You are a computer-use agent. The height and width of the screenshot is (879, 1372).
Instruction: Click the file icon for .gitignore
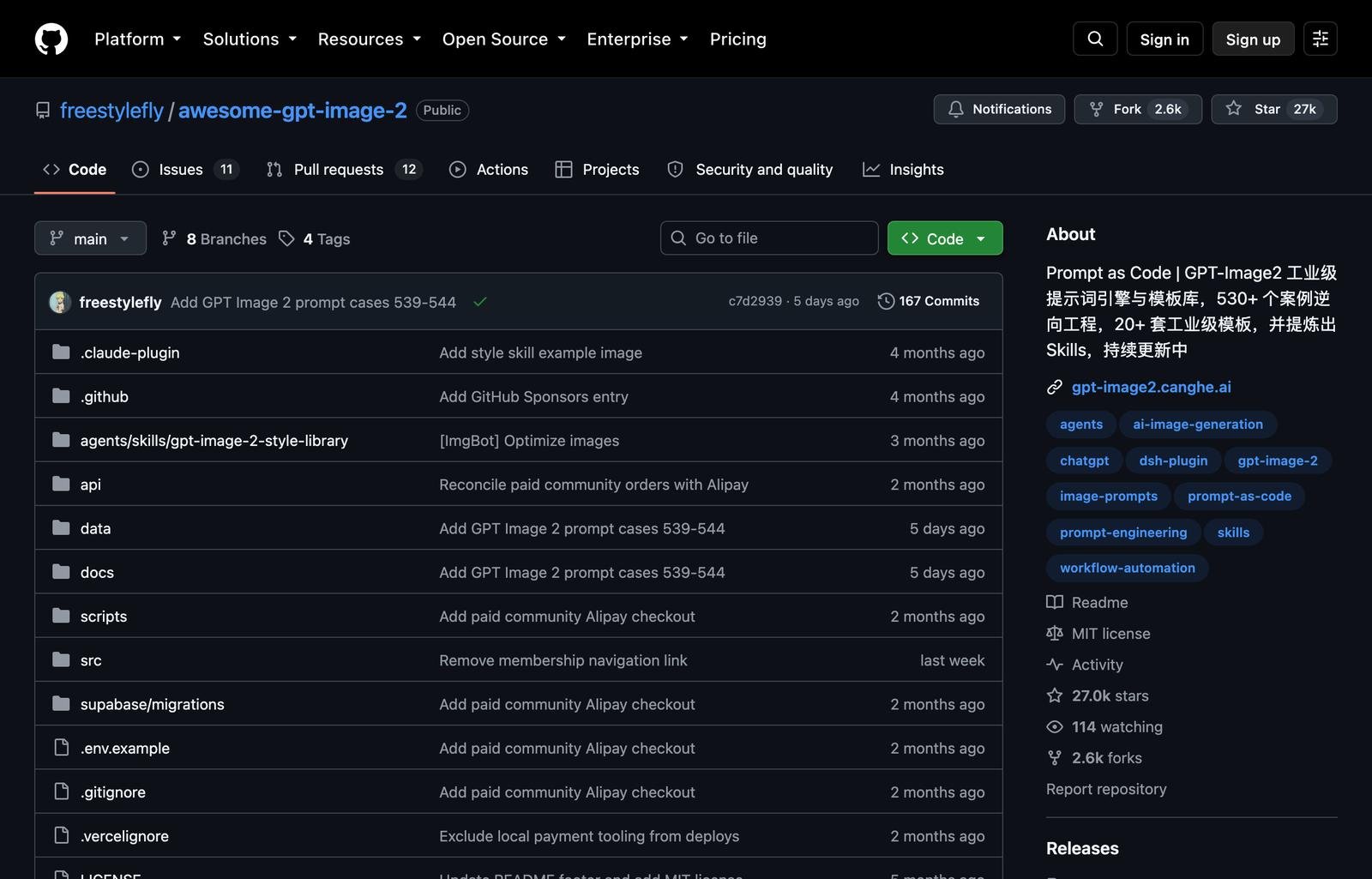[61, 792]
